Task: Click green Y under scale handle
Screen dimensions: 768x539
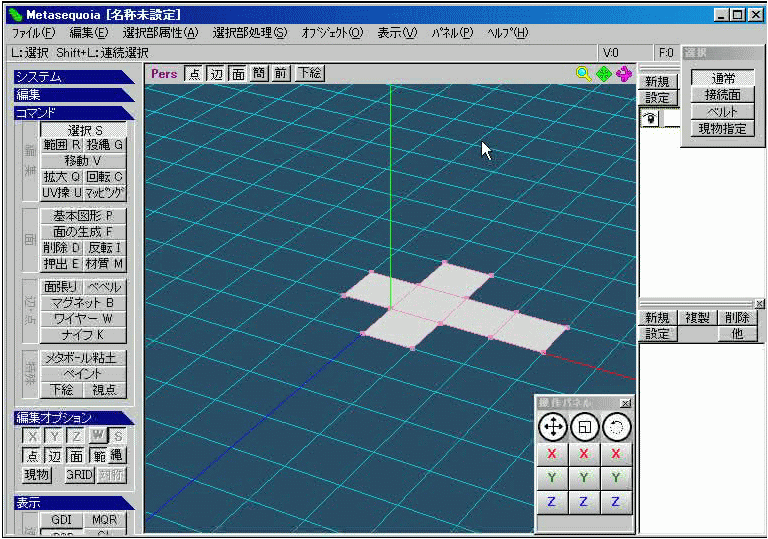Action: [584, 478]
